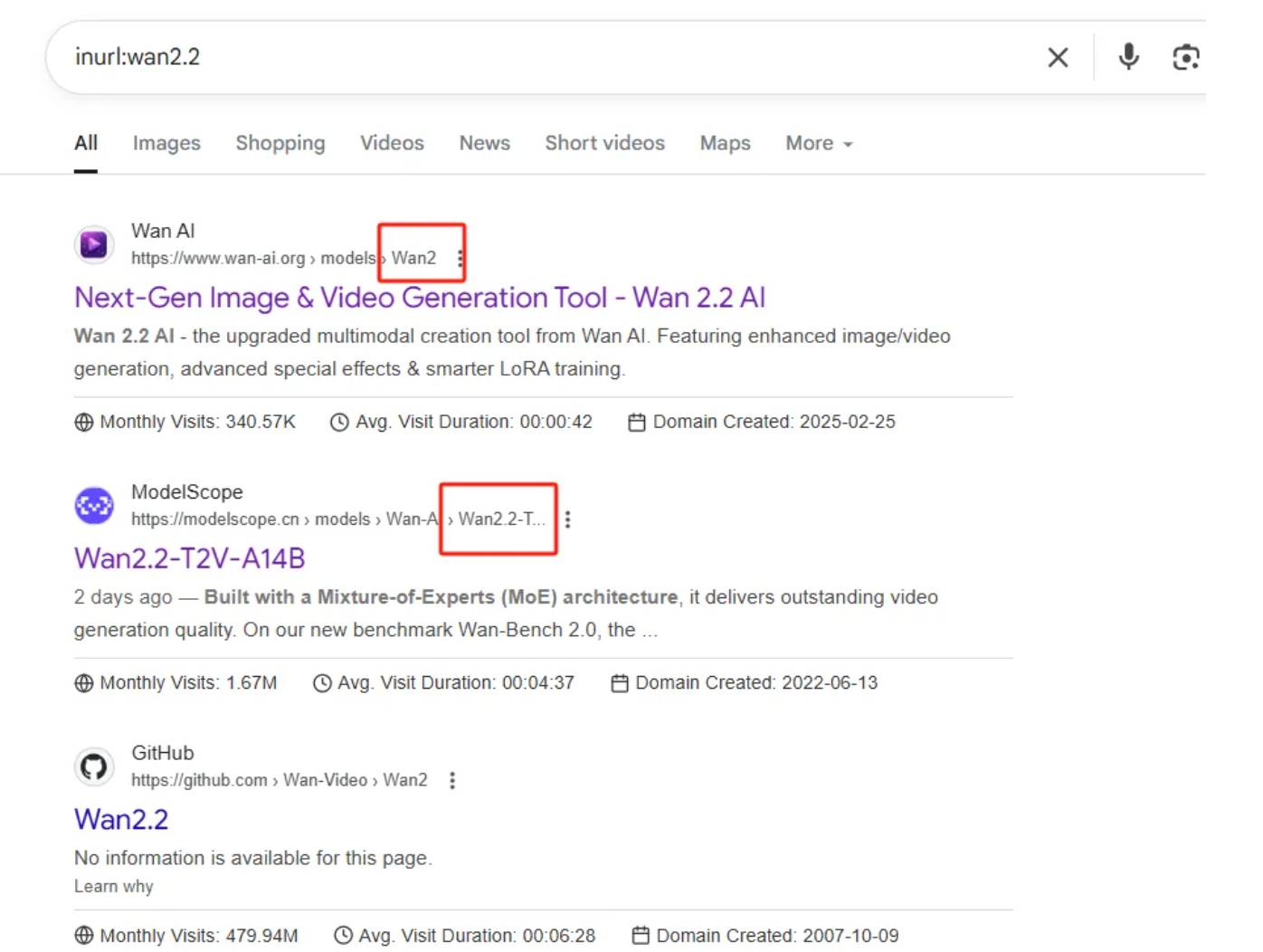Click clock icon beside duration 00:00:42

[339, 423]
